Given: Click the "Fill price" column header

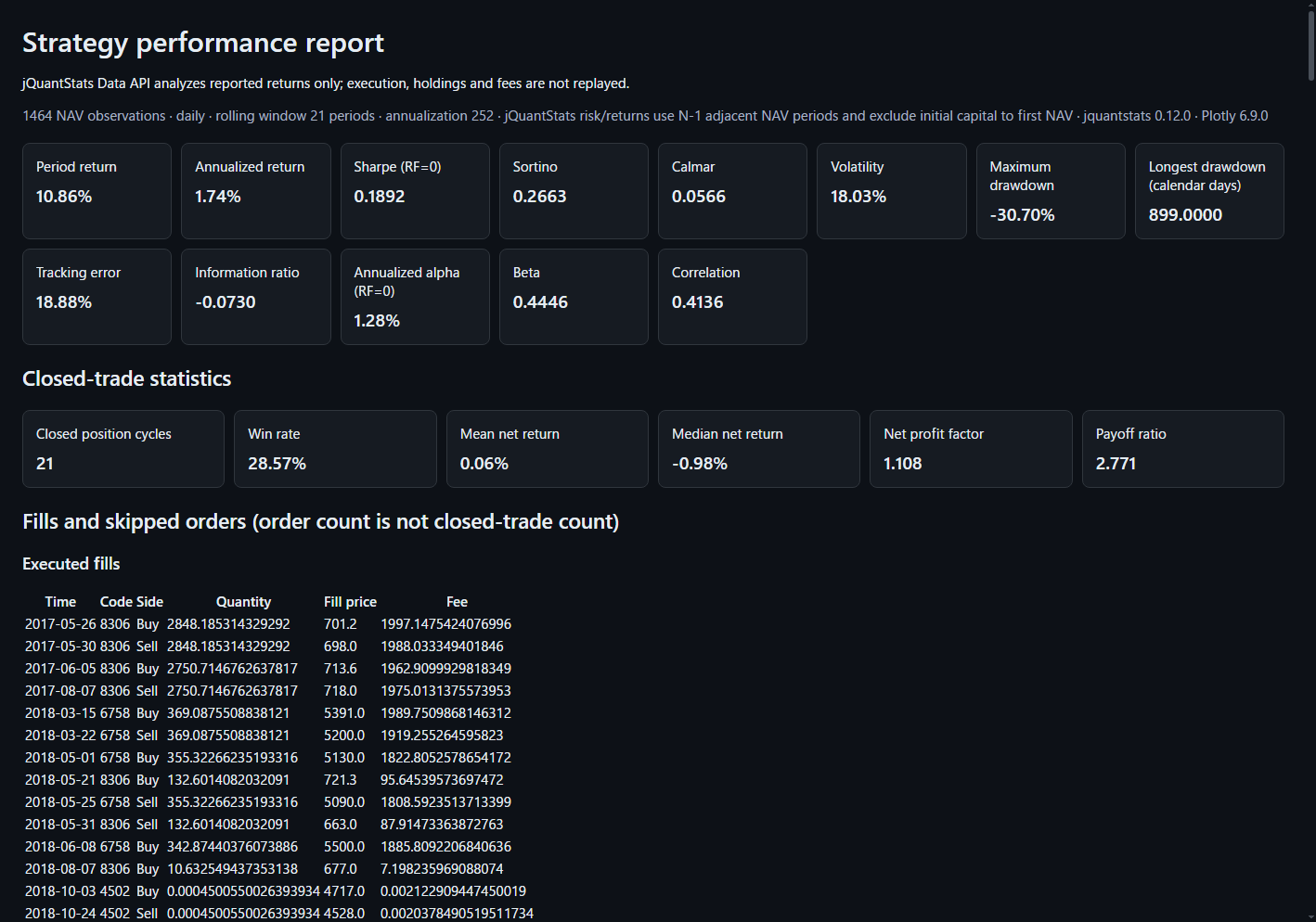Looking at the screenshot, I should tap(350, 602).
